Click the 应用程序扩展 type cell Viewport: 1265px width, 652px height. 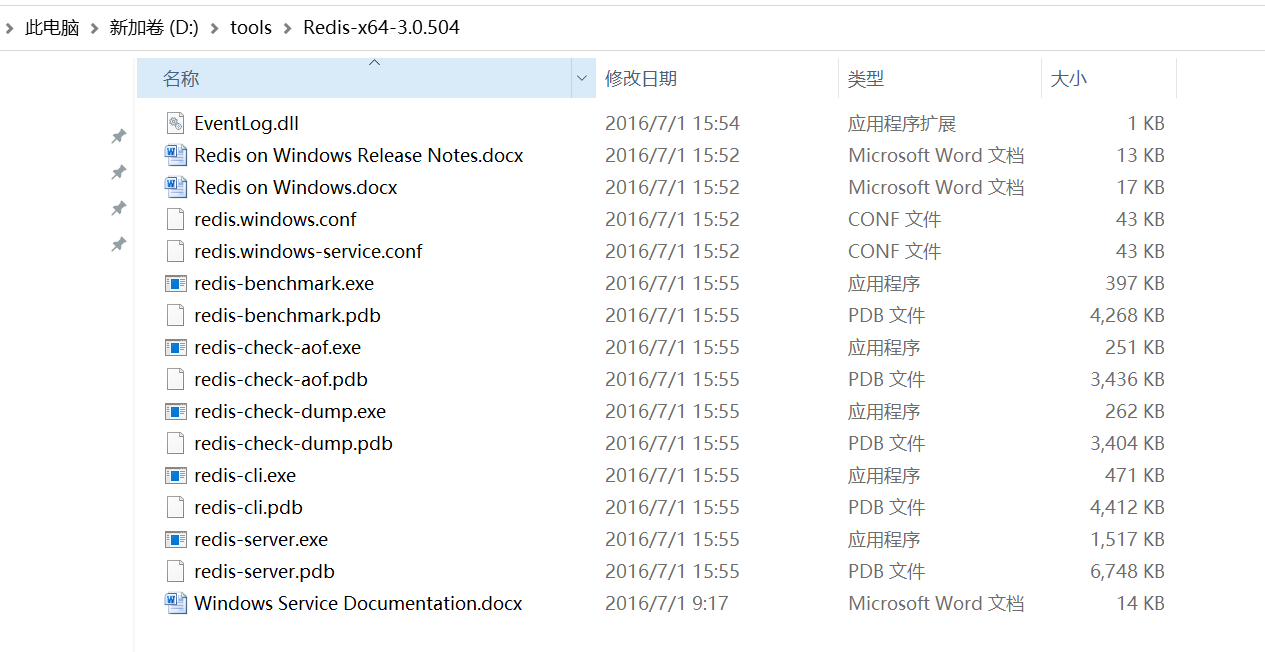902,123
